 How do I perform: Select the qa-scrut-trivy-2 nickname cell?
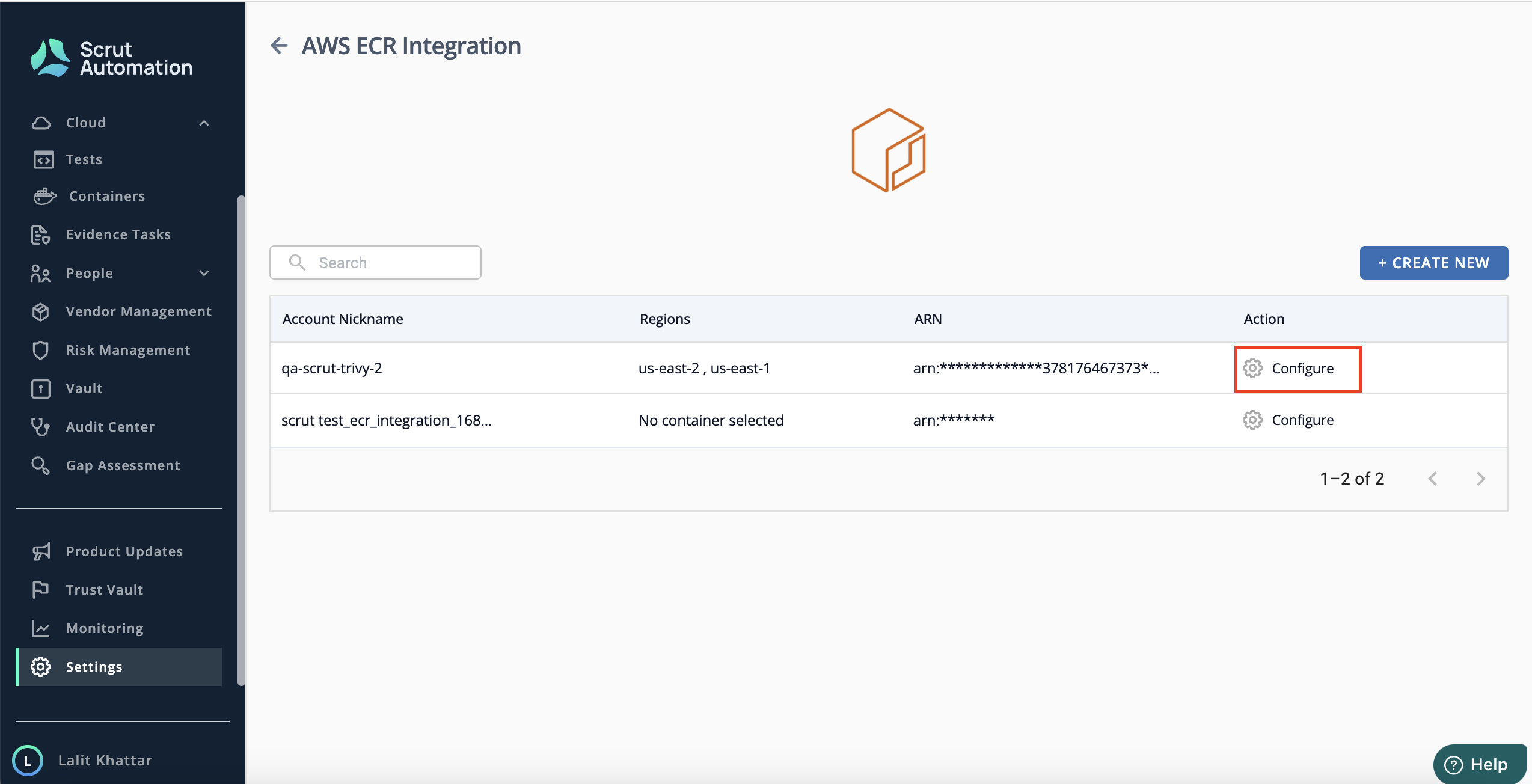point(331,368)
